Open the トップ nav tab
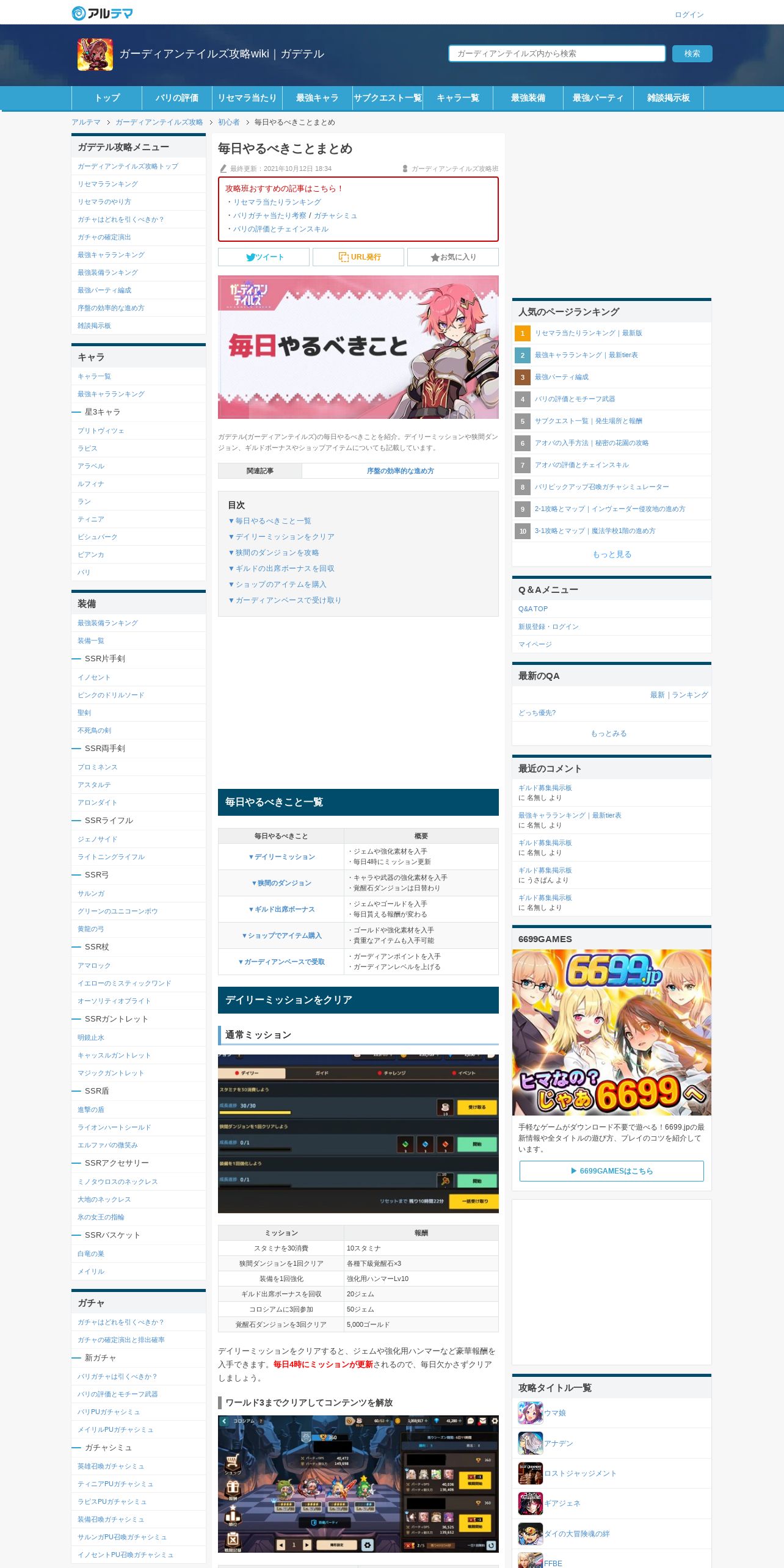Image resolution: width=784 pixels, height=1568 pixels. pos(107,98)
